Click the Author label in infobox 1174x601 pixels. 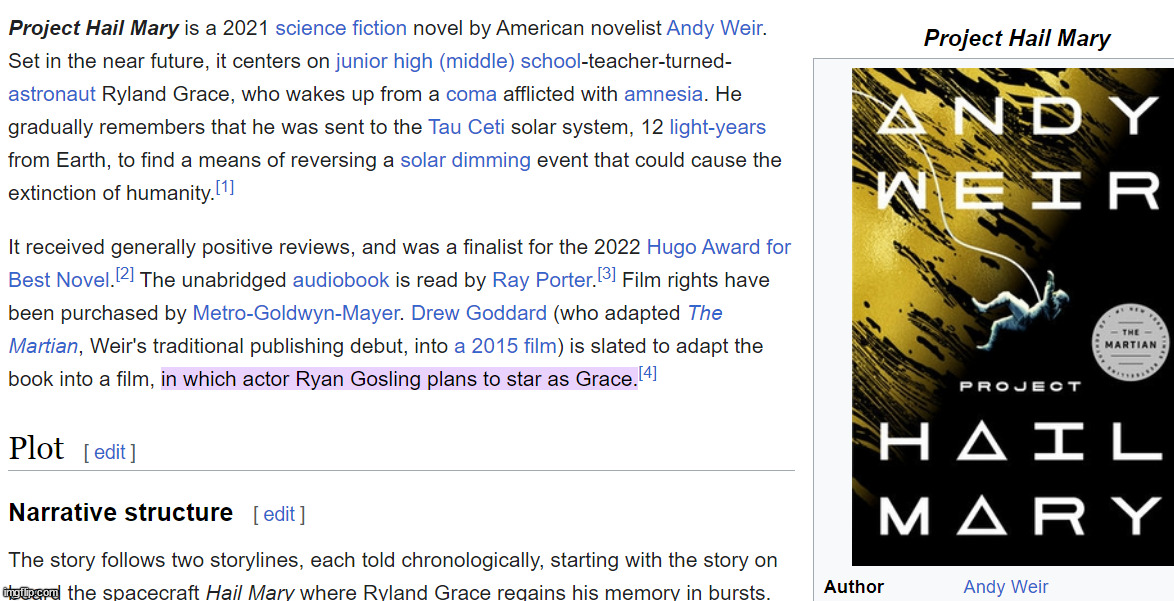pos(854,587)
